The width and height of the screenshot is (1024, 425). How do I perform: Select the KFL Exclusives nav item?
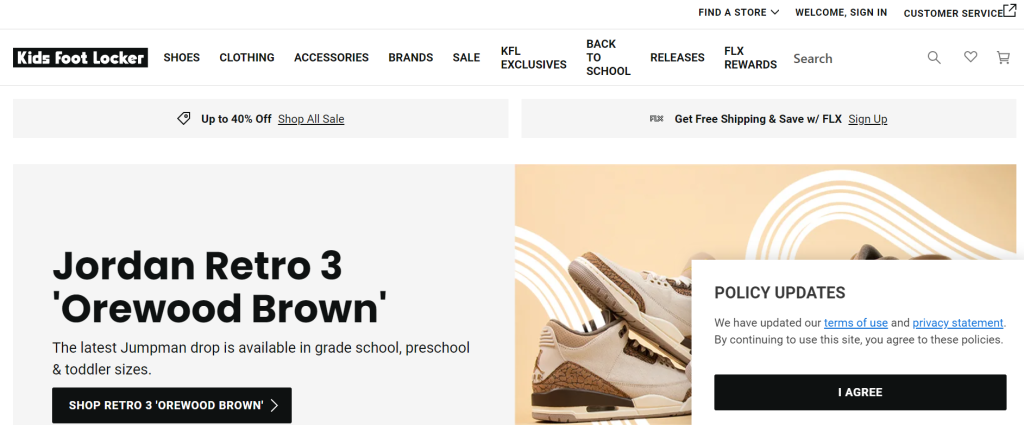[534, 57]
